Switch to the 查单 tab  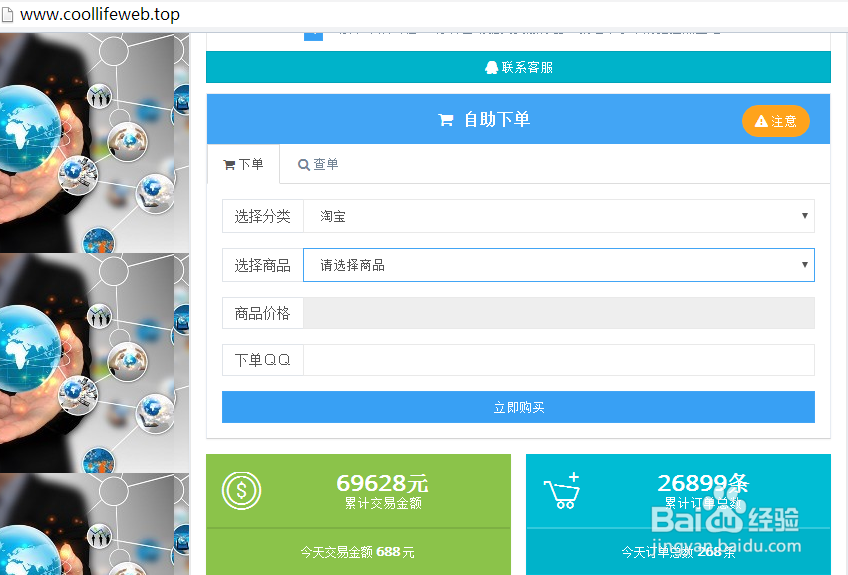pyautogui.click(x=318, y=164)
